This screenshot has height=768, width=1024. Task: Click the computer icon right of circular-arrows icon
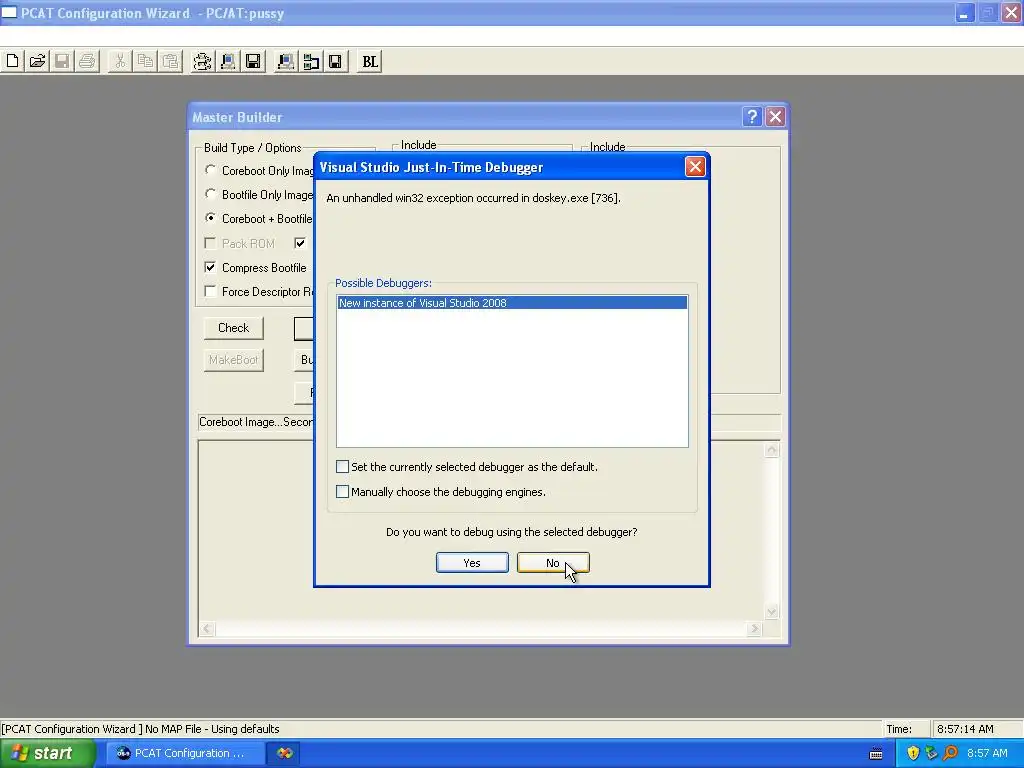pyautogui.click(x=228, y=61)
